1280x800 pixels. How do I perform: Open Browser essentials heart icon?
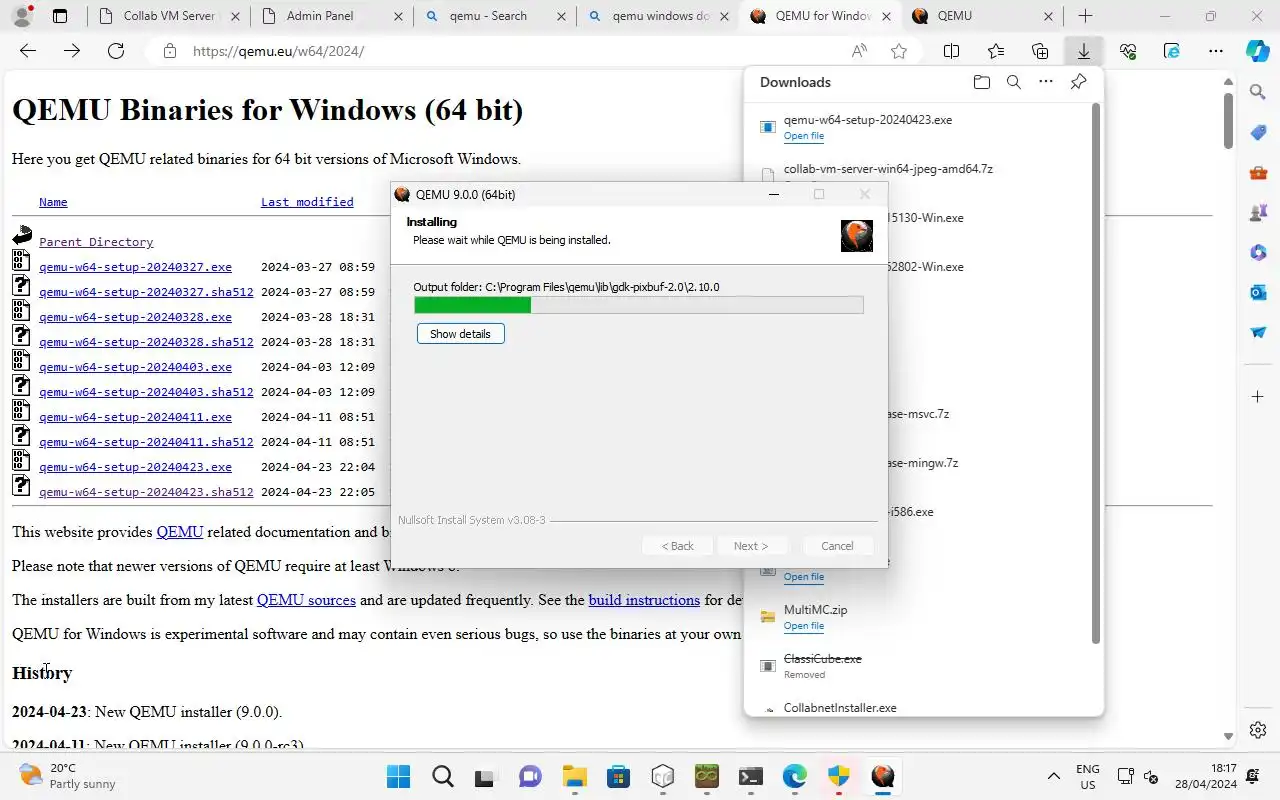1128,51
